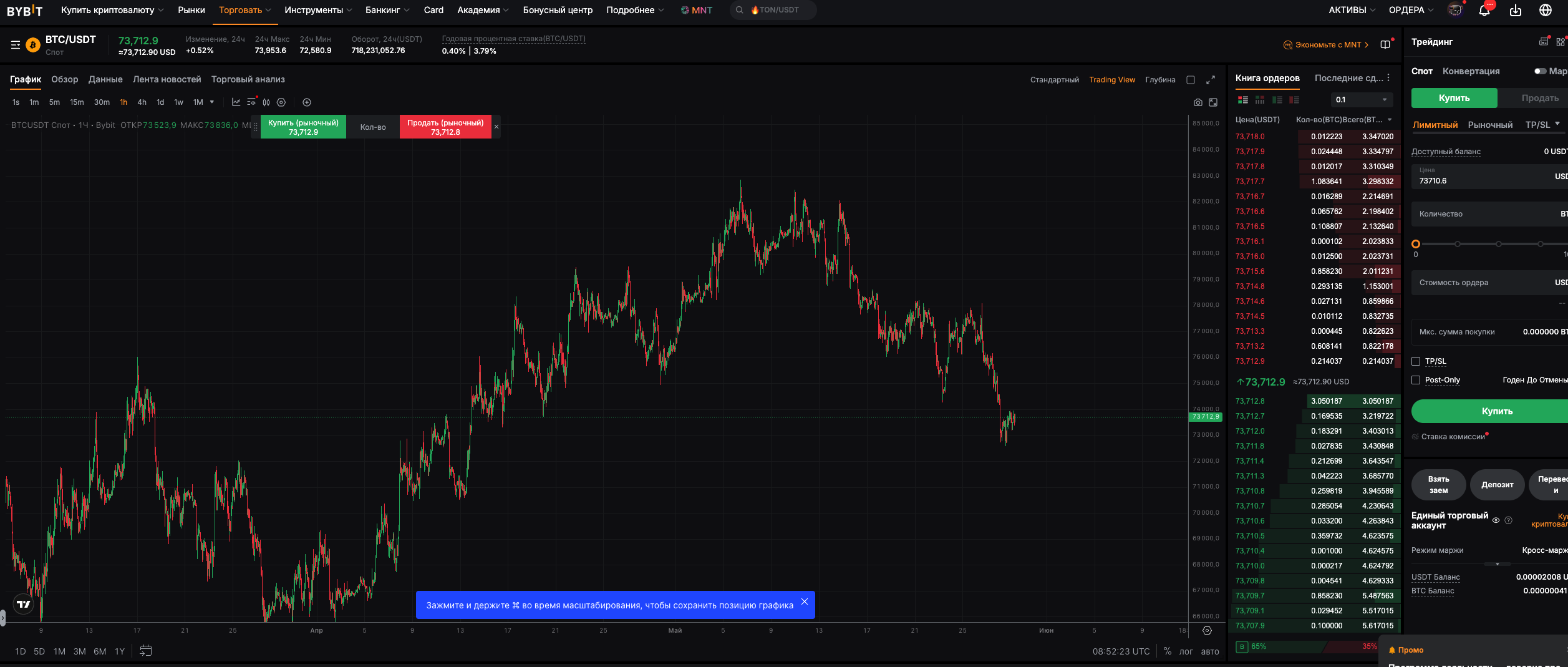Toggle the margin switch

coord(1541,71)
